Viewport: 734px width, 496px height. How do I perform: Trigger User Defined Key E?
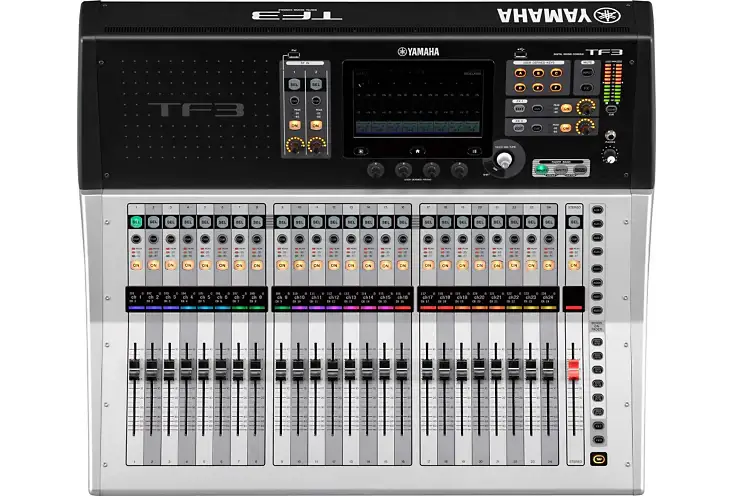tap(538, 88)
